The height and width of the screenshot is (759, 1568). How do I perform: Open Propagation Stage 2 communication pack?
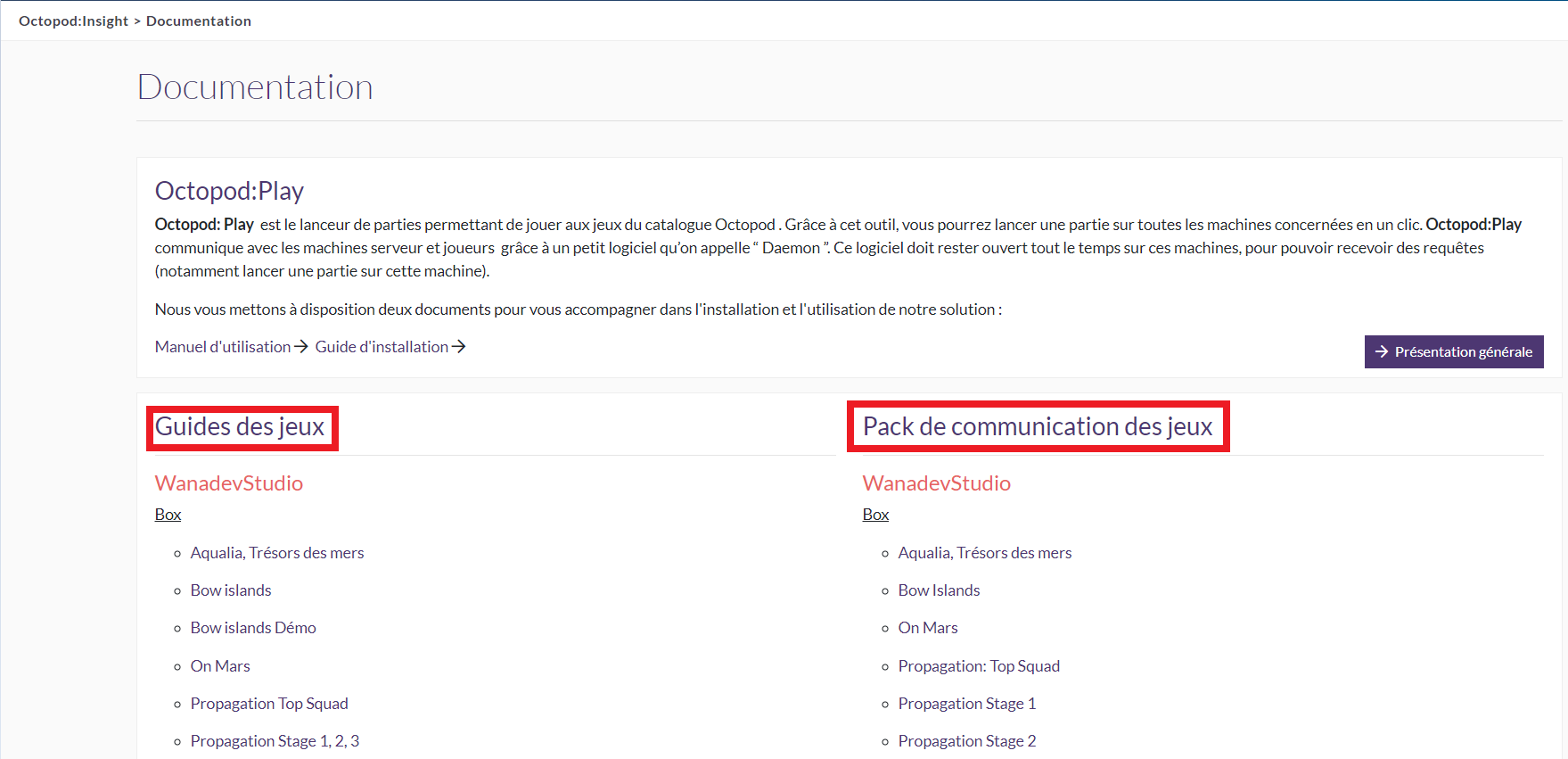[967, 741]
